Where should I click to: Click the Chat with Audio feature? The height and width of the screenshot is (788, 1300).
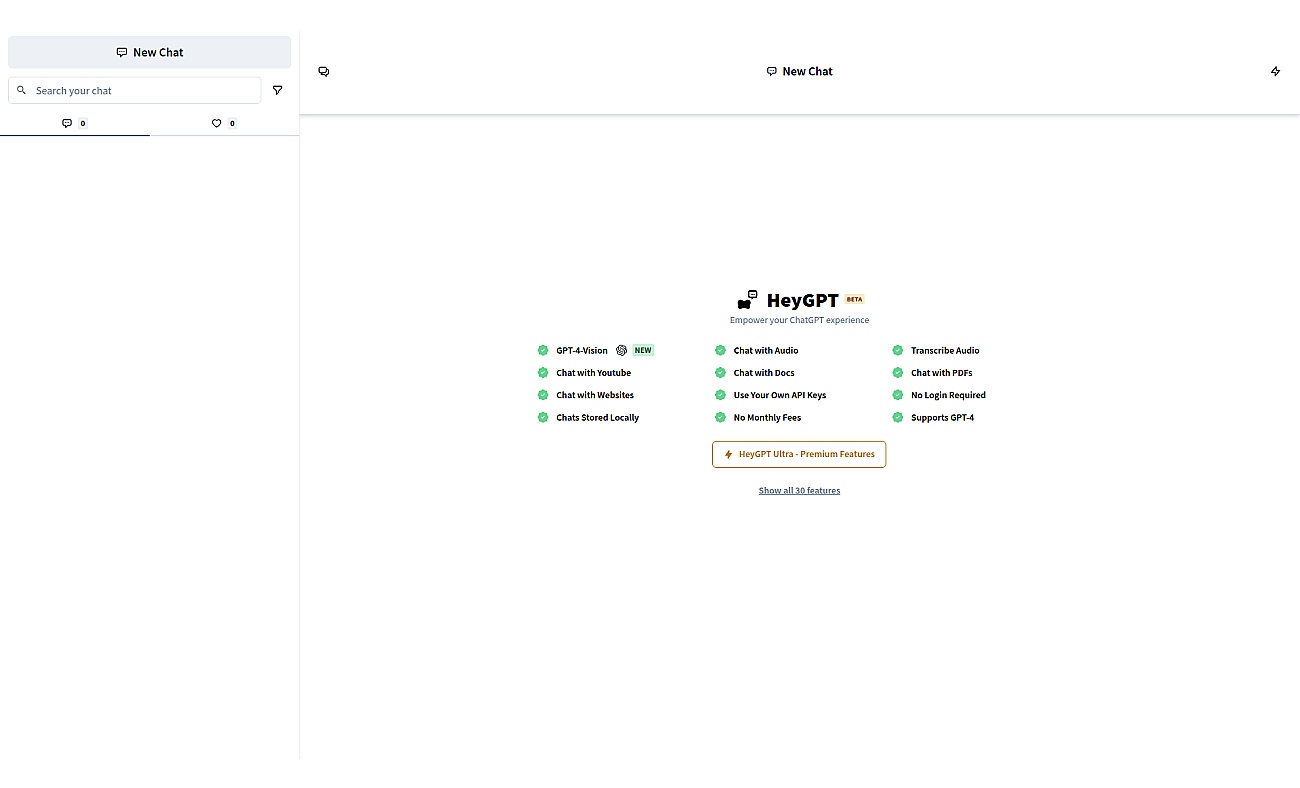pos(766,350)
